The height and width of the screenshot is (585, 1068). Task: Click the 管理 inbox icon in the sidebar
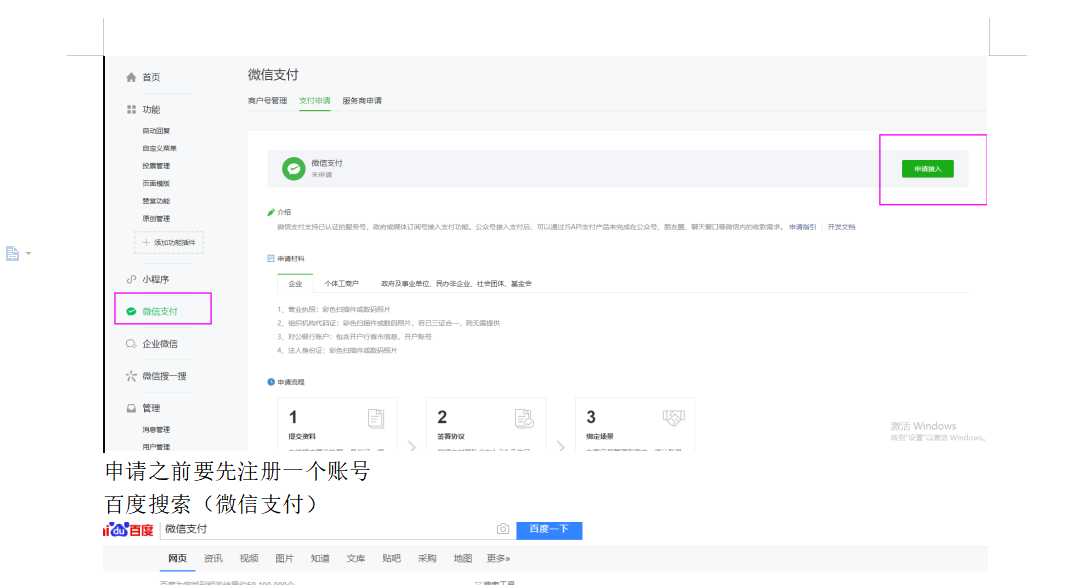[131, 408]
